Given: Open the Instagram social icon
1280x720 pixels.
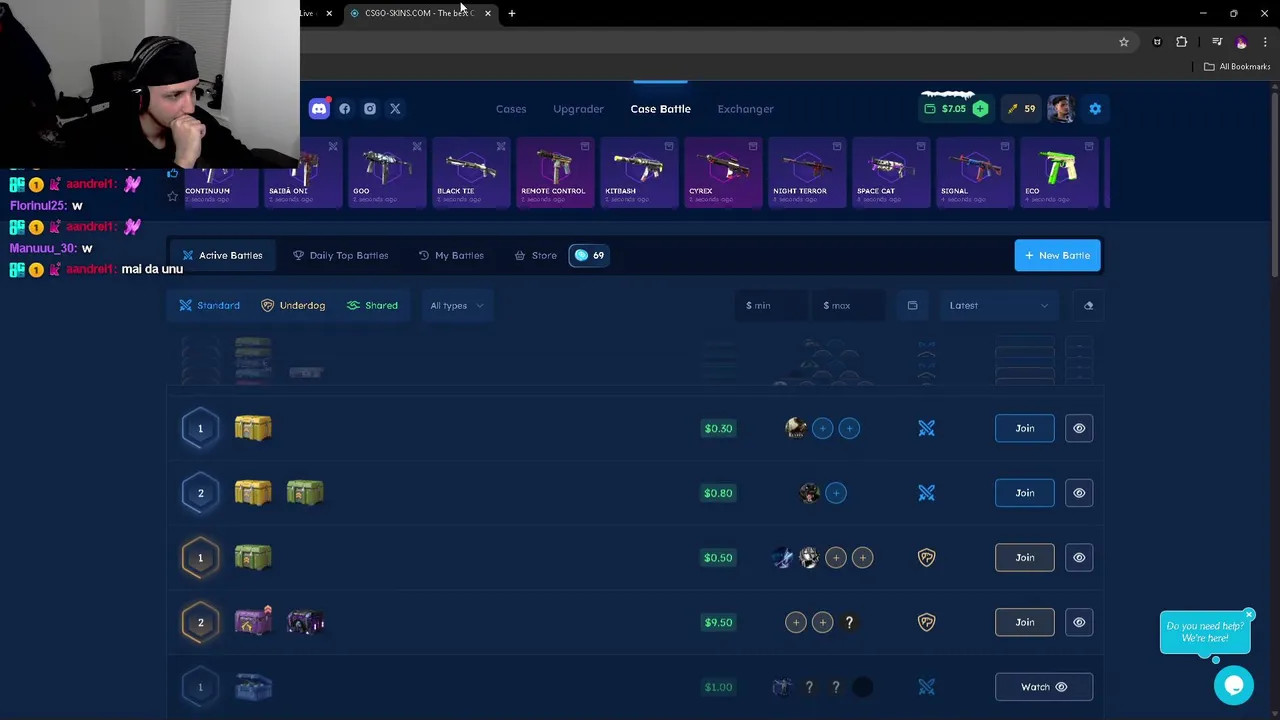Looking at the screenshot, I should pos(370,109).
